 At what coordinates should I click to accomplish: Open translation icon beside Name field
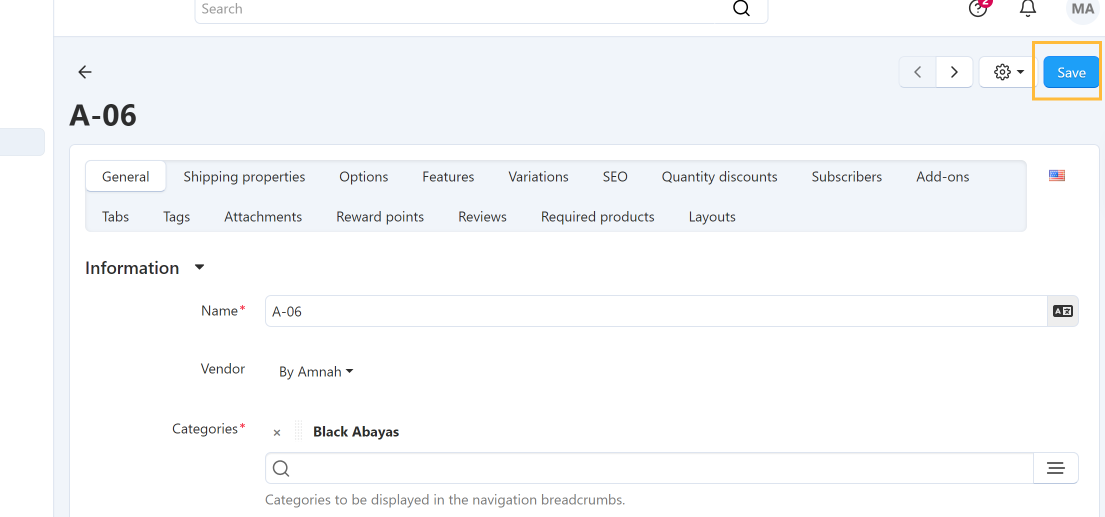(1063, 311)
